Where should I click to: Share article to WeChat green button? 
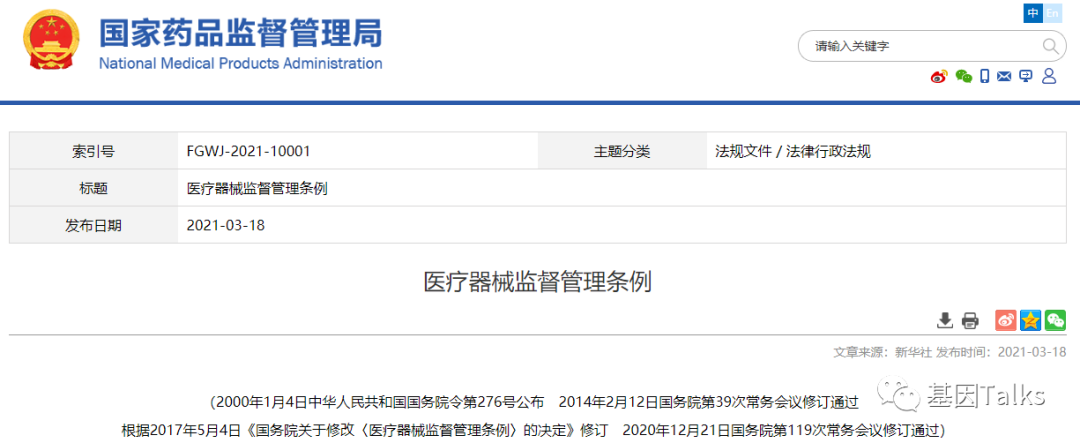click(1055, 320)
